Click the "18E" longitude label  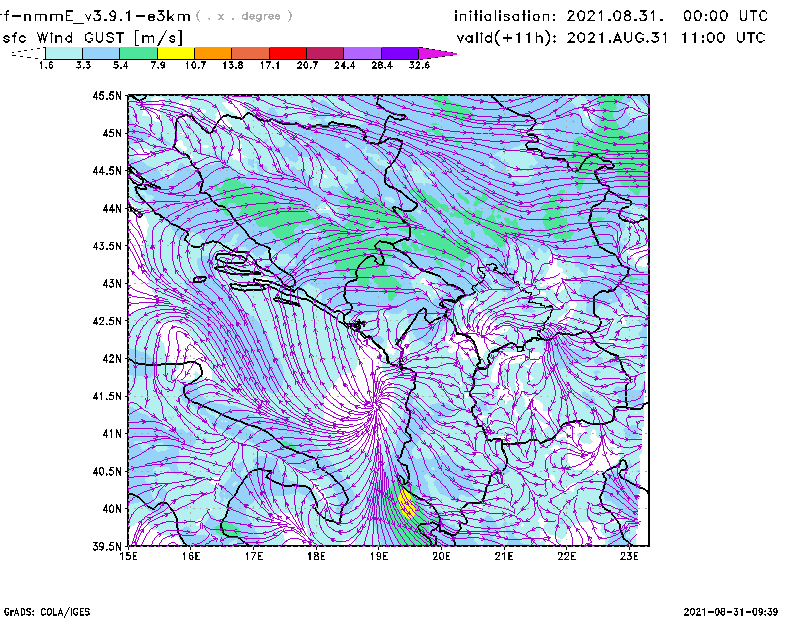[x=316, y=556]
